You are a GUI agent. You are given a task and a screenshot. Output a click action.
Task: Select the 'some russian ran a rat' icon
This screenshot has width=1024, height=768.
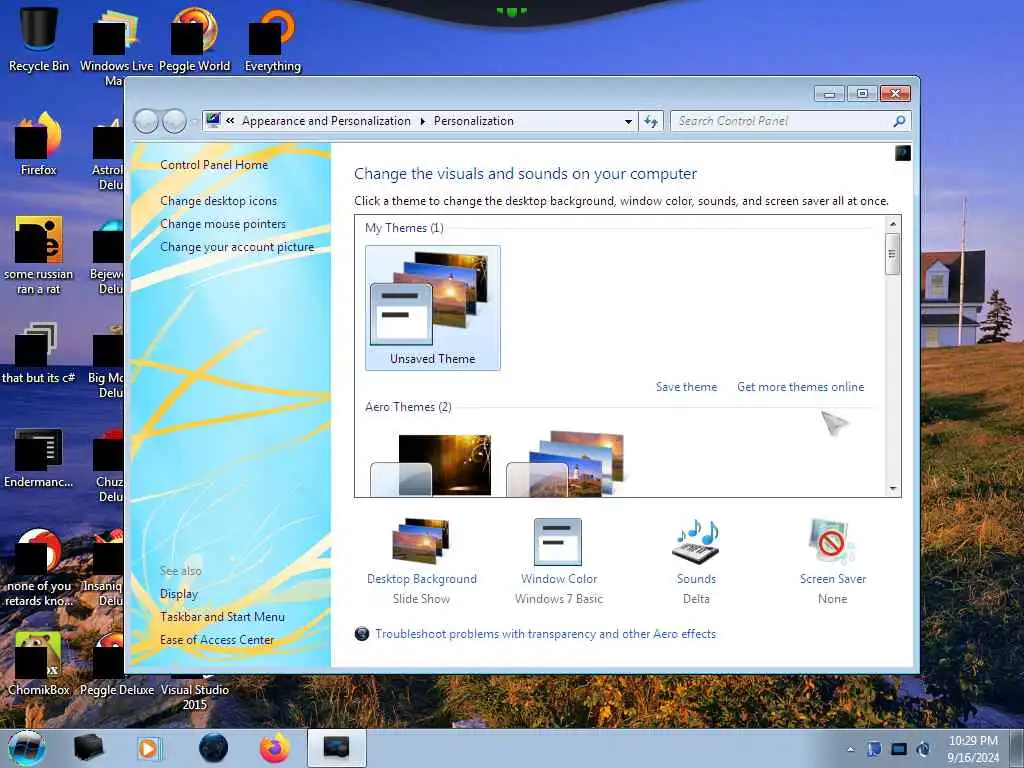[x=39, y=256]
